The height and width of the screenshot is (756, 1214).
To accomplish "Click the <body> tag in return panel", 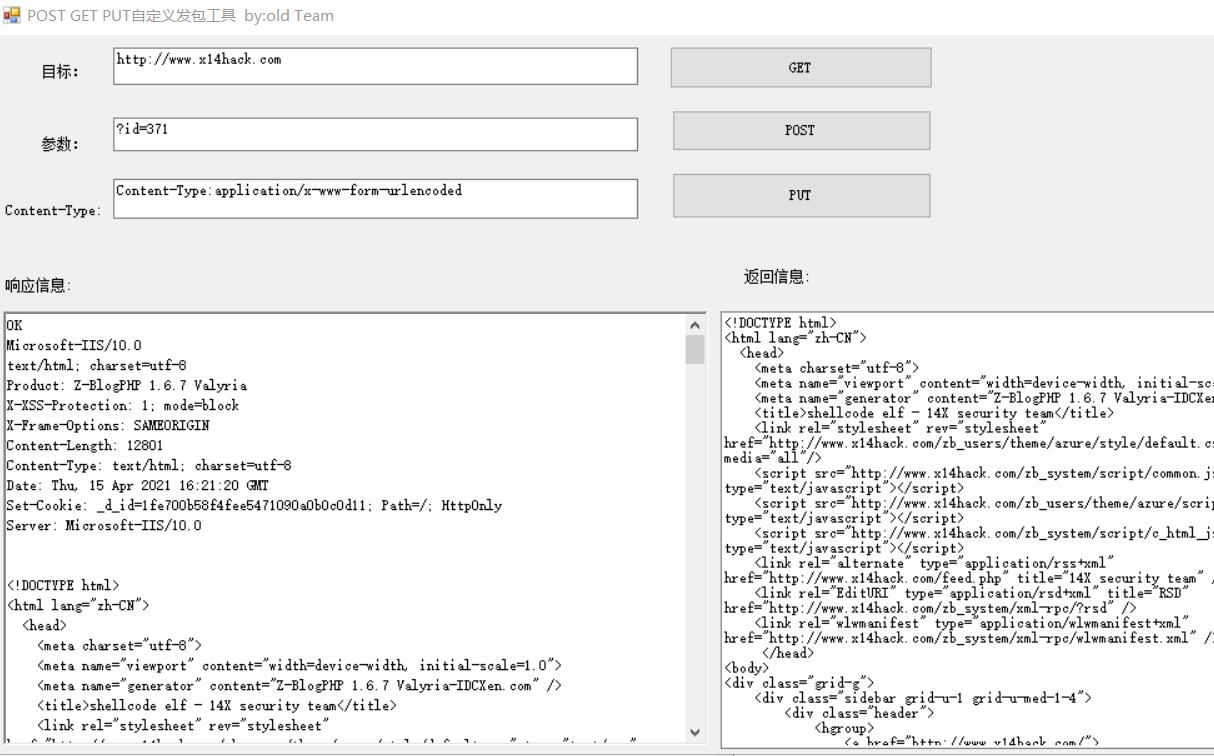I will 747,668.
